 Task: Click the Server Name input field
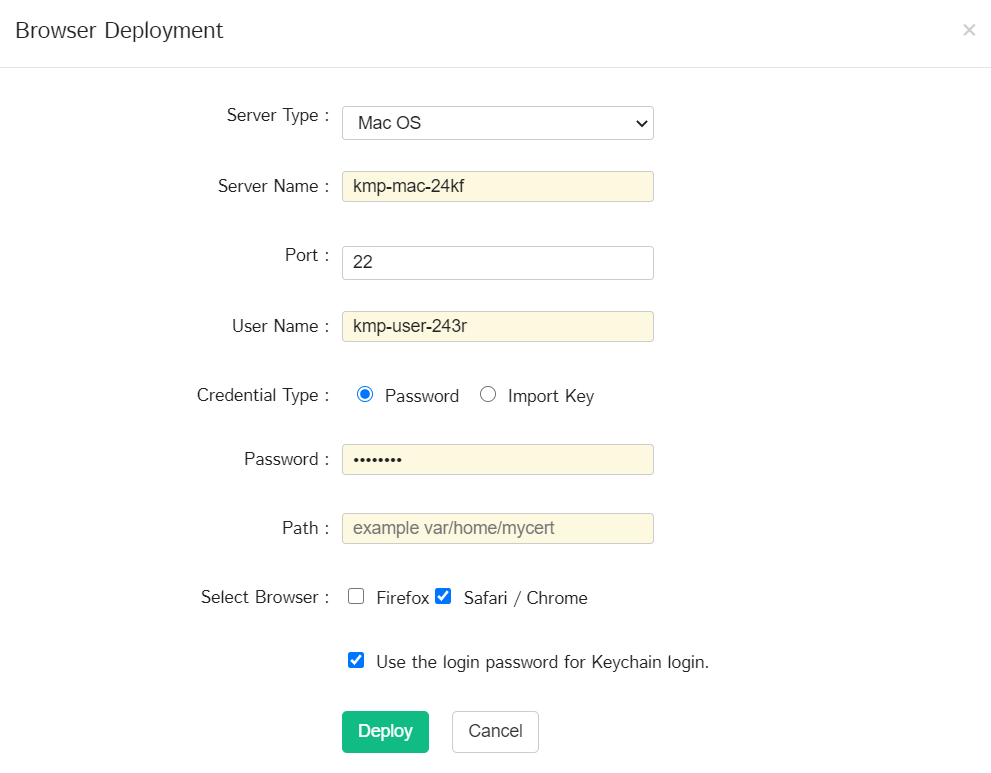point(497,186)
